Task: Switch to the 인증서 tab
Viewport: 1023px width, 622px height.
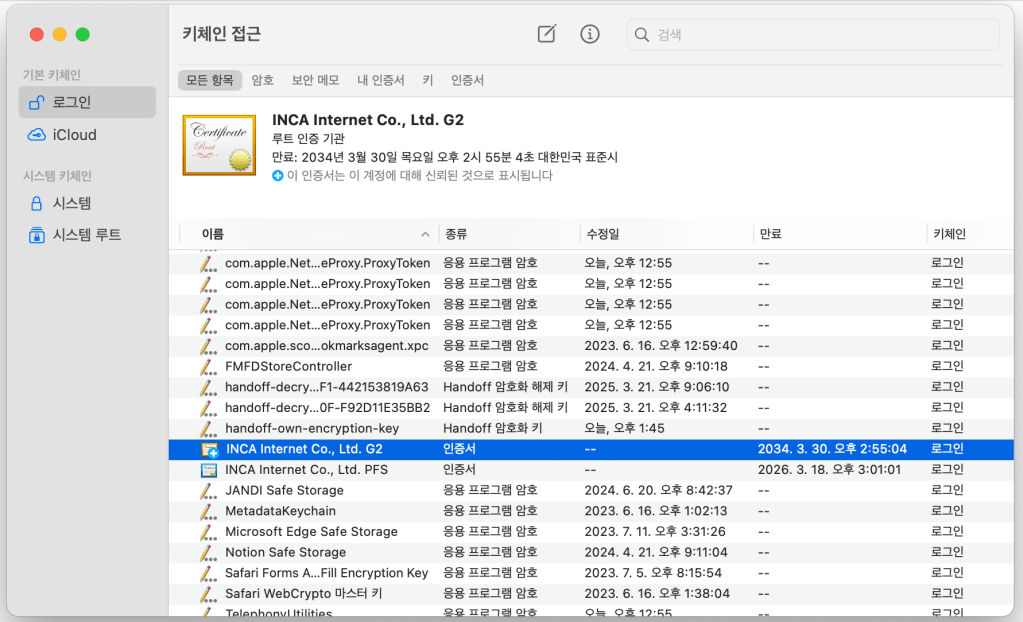Action: 467,80
